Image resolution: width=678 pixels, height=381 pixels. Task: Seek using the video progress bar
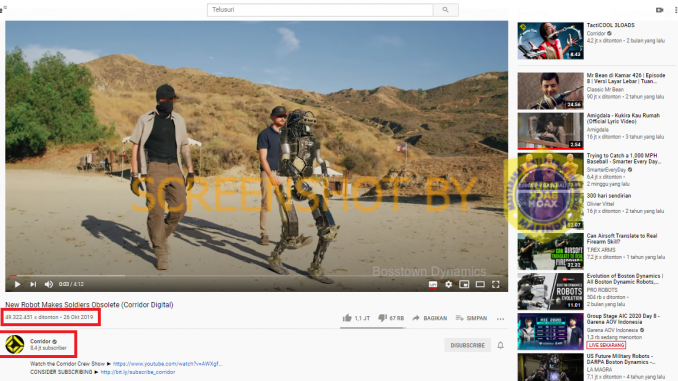tap(256, 275)
